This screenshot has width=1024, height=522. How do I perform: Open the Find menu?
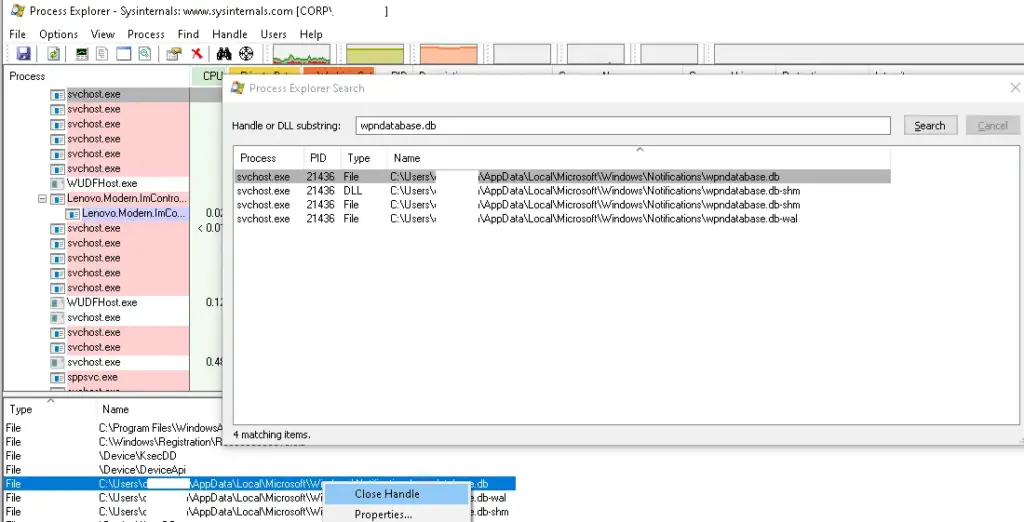click(188, 34)
